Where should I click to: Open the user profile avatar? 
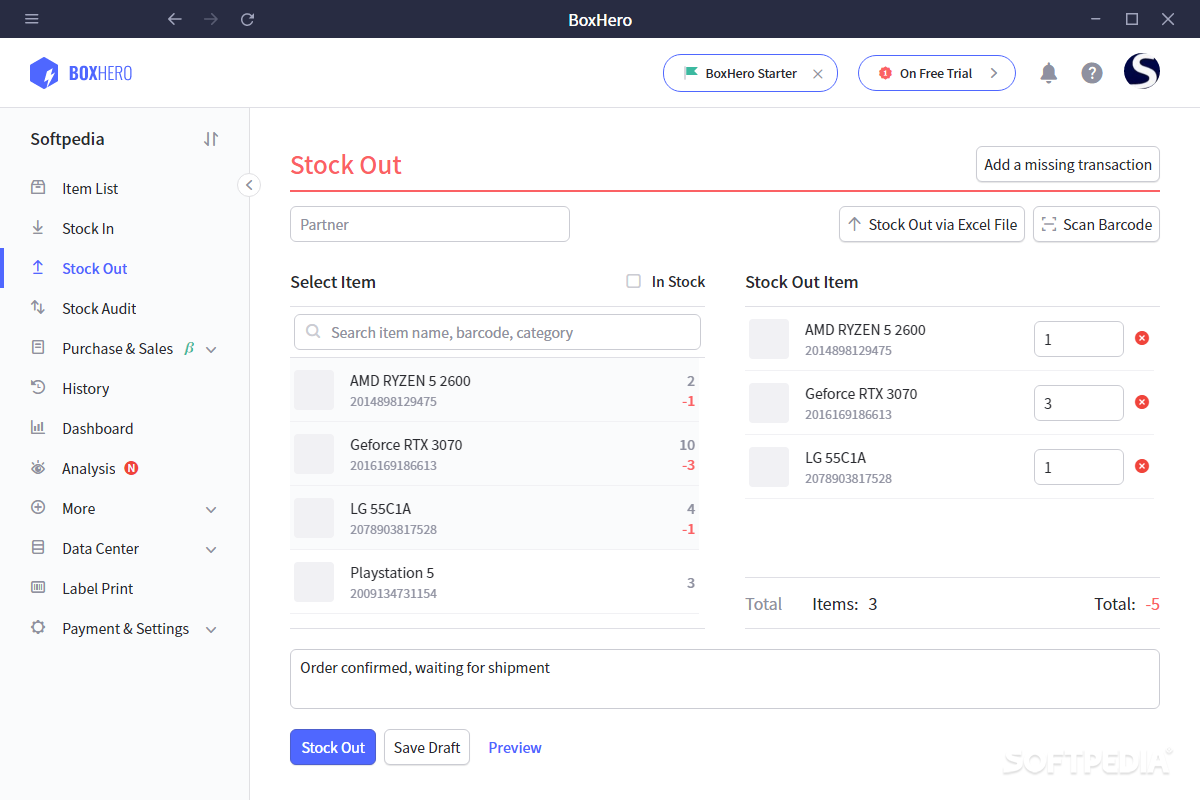click(1142, 71)
